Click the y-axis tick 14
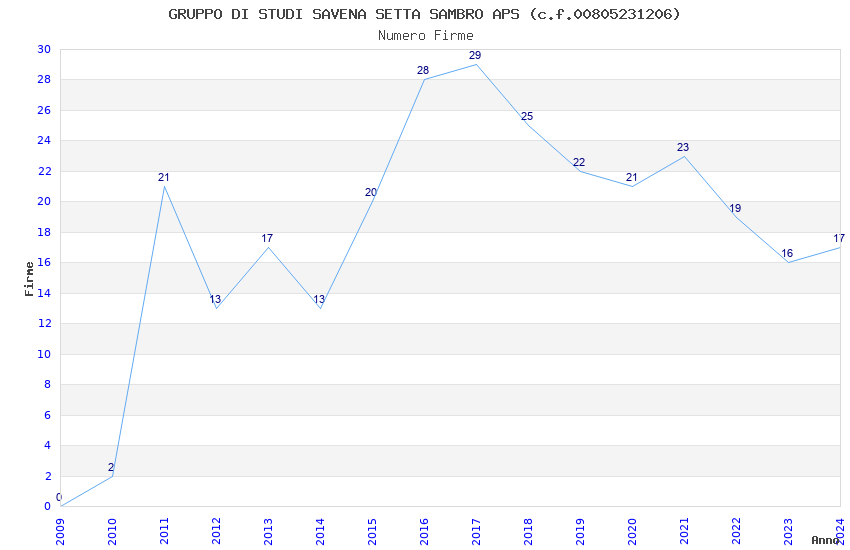 coord(44,293)
